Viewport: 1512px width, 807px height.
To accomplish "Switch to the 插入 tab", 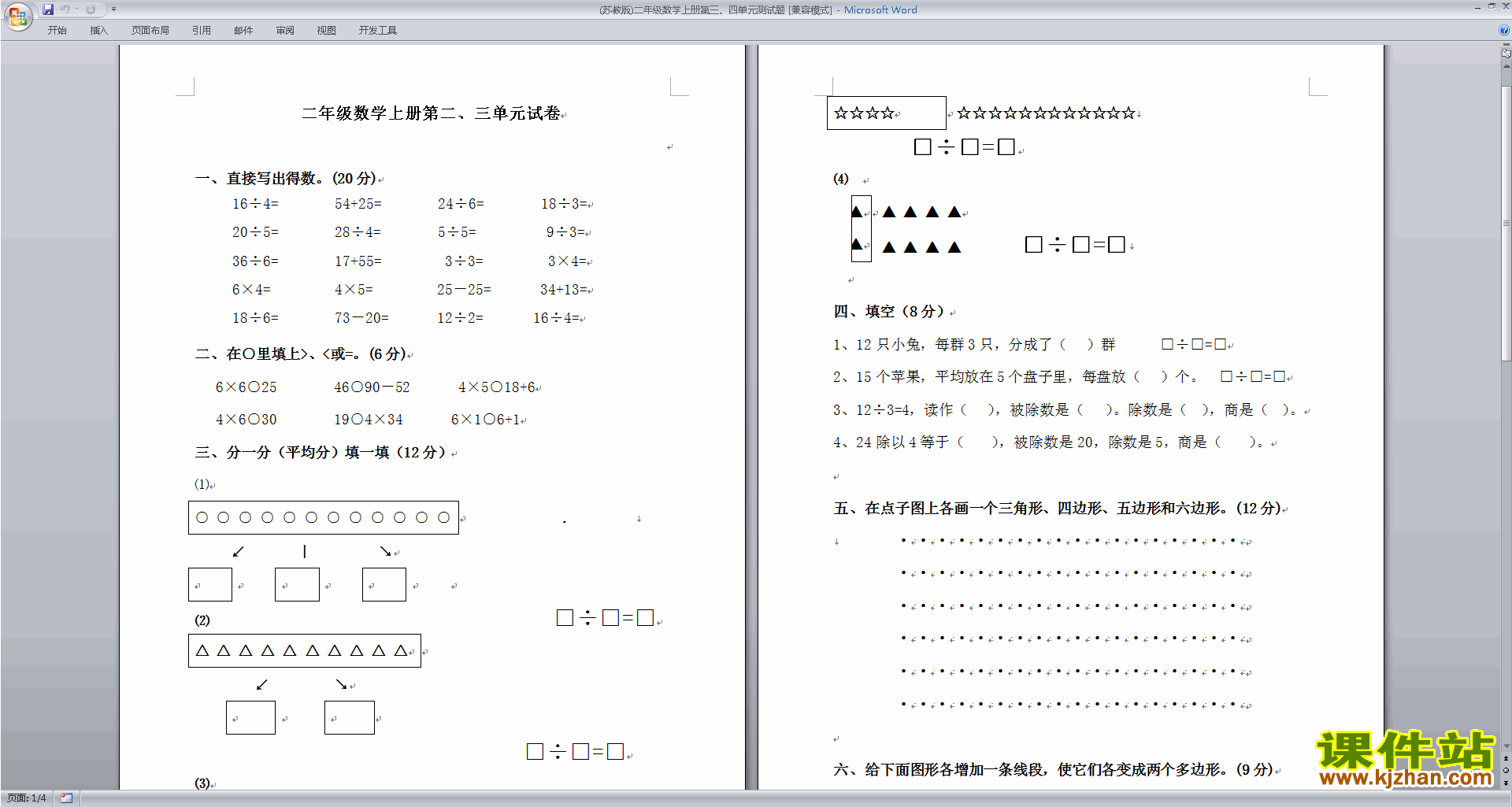I will click(x=98, y=31).
